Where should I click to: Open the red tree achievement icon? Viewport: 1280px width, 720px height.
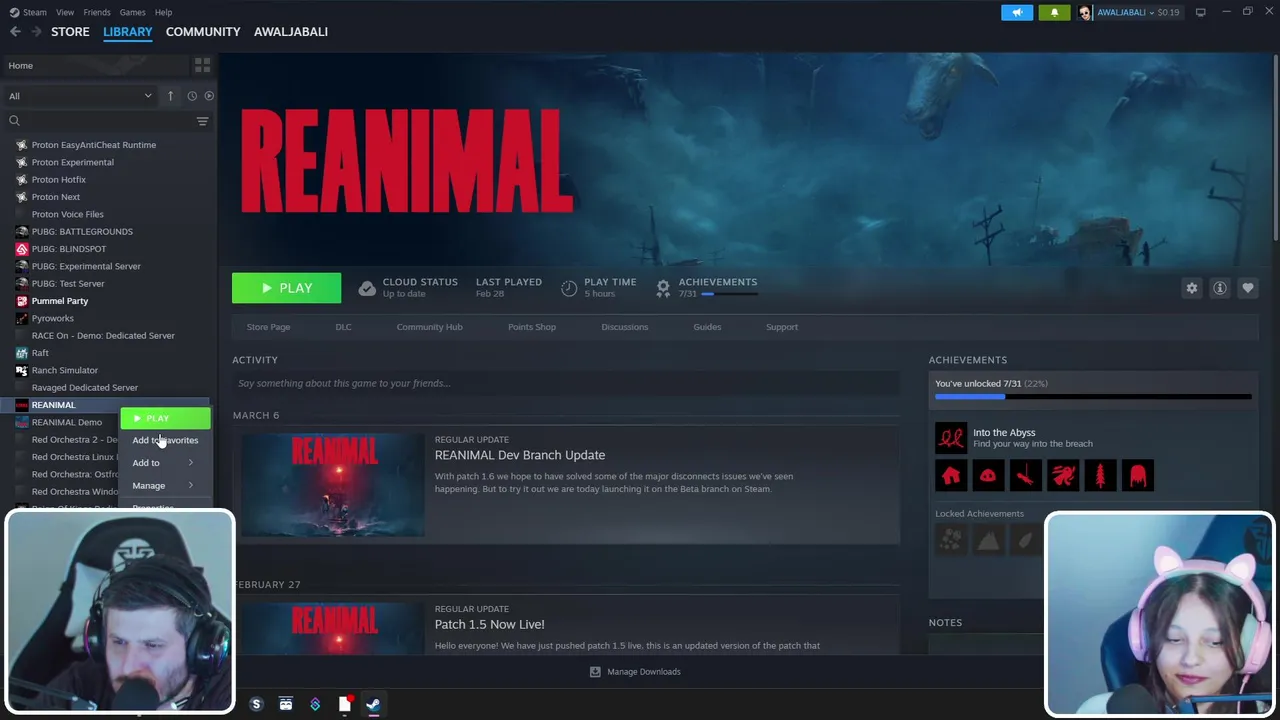click(1100, 476)
